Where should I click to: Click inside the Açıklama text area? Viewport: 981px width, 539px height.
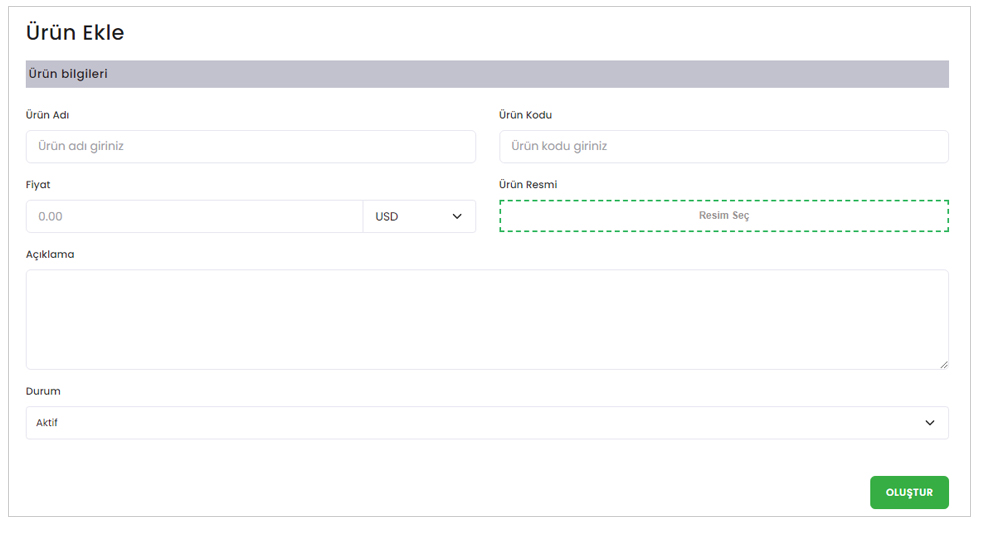pos(486,319)
